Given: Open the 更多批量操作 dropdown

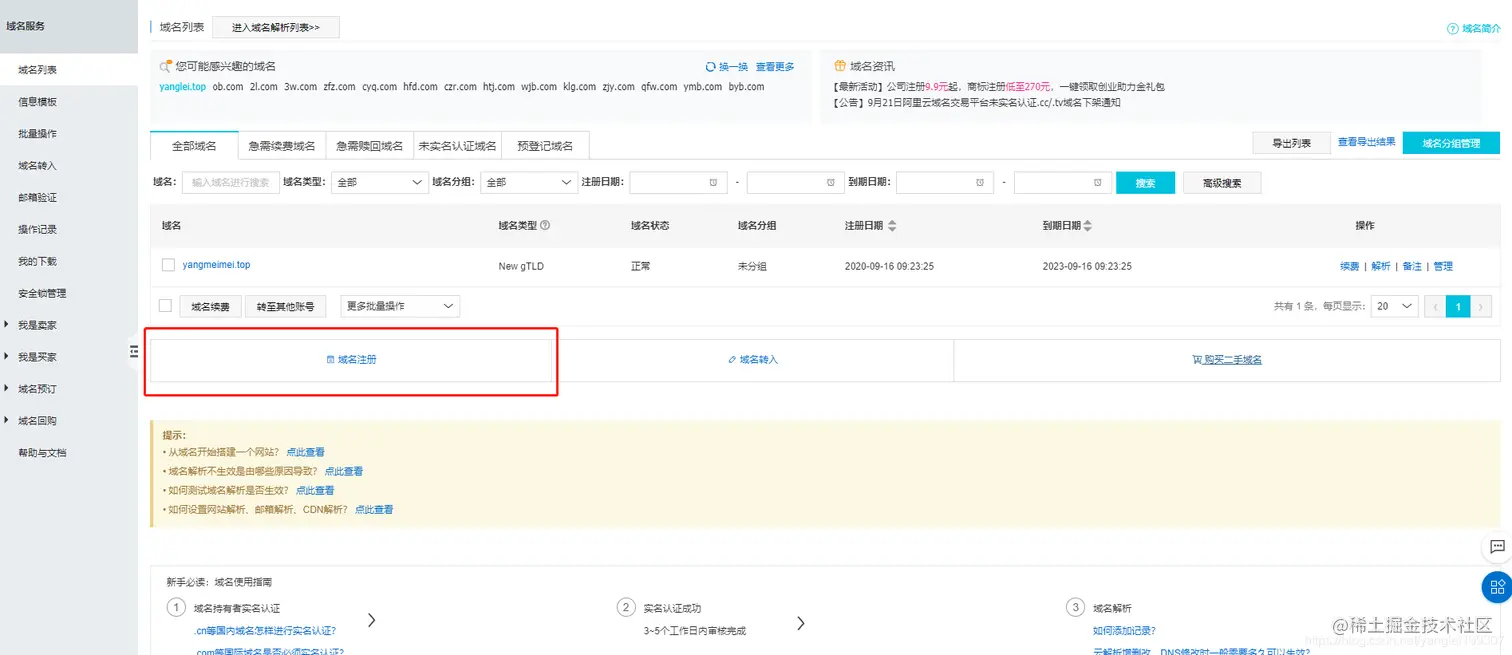Looking at the screenshot, I should coord(399,306).
